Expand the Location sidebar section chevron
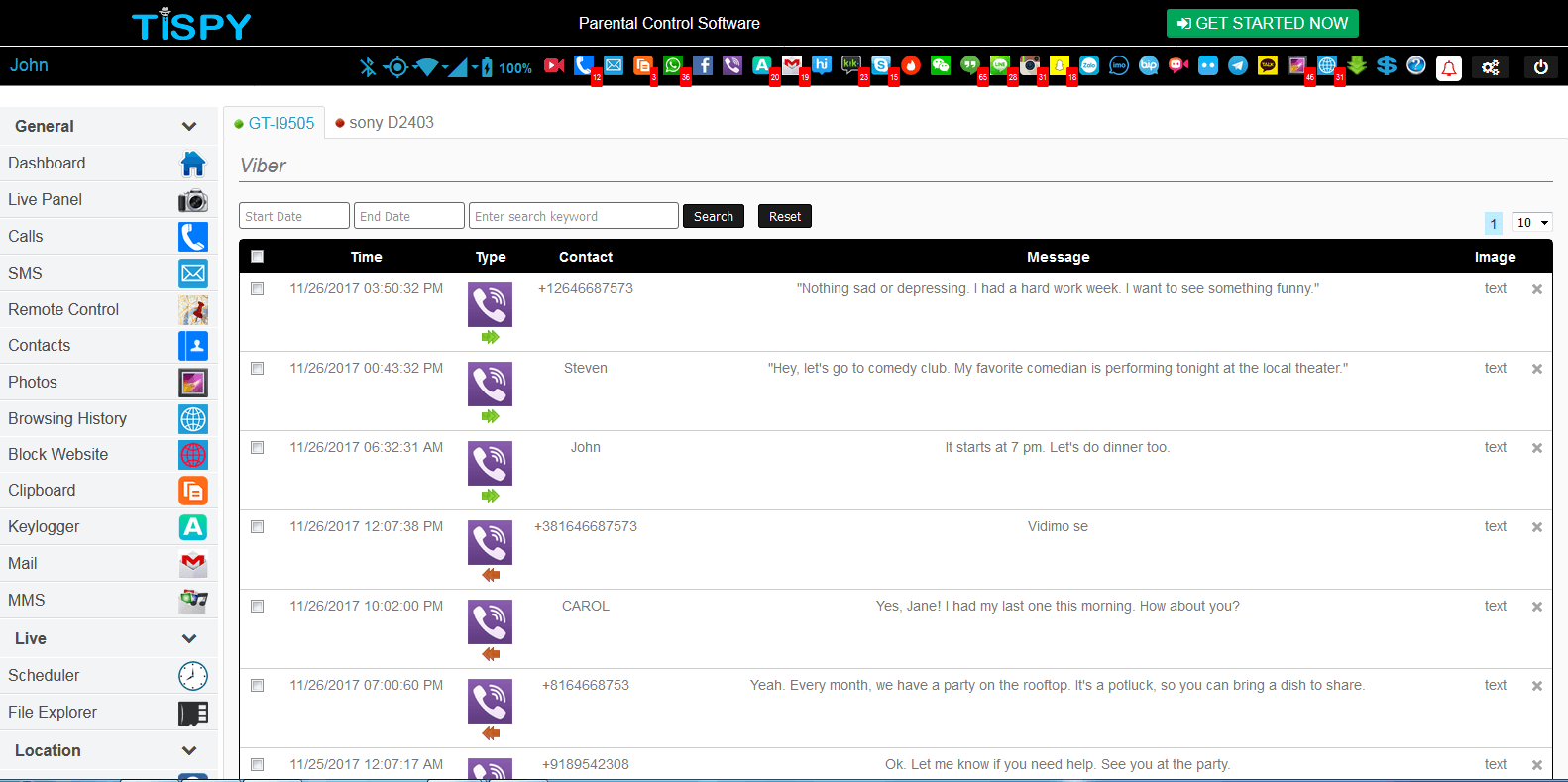 (x=189, y=750)
